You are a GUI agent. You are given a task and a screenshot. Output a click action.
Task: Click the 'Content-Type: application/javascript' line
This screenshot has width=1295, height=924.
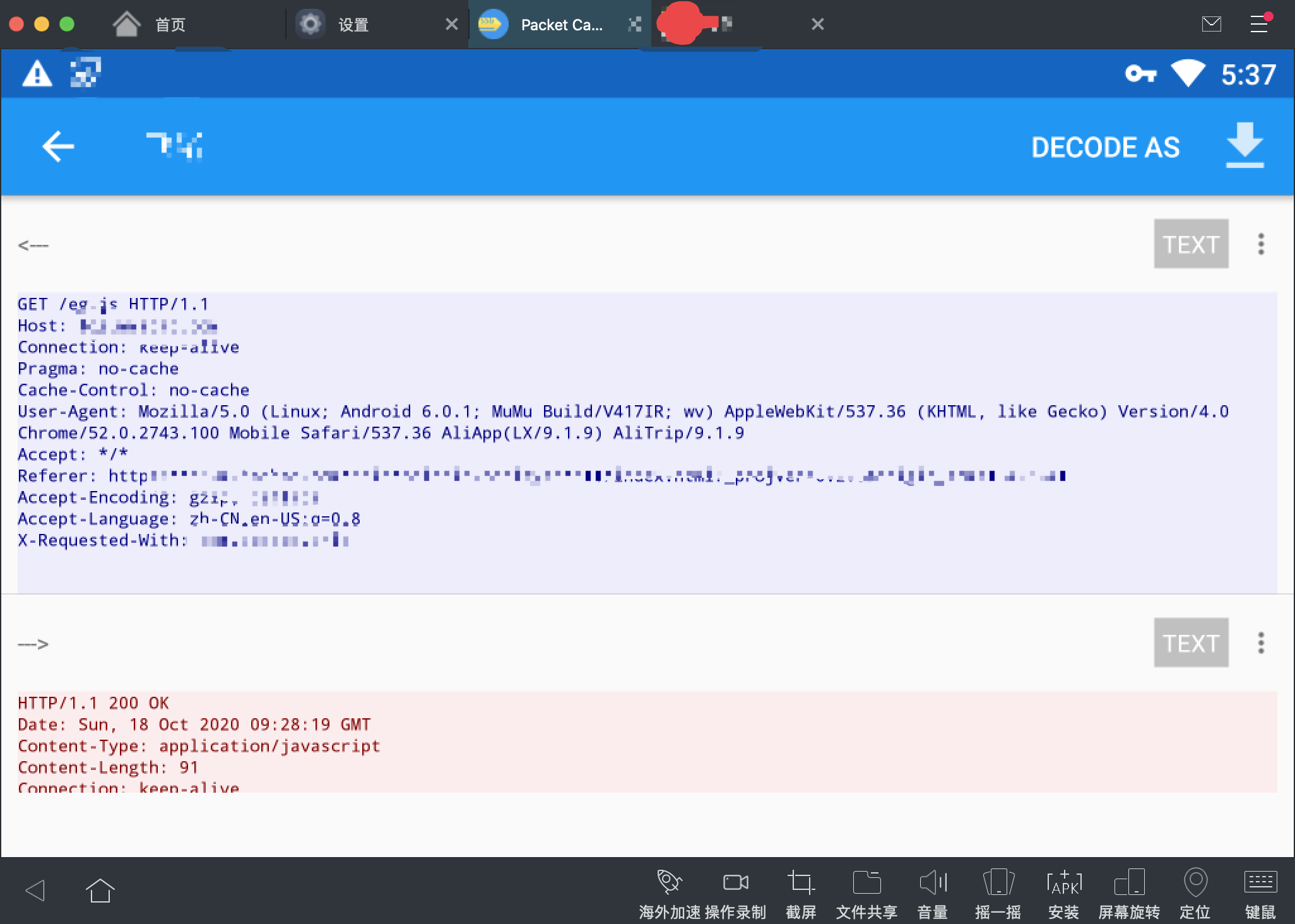[199, 746]
